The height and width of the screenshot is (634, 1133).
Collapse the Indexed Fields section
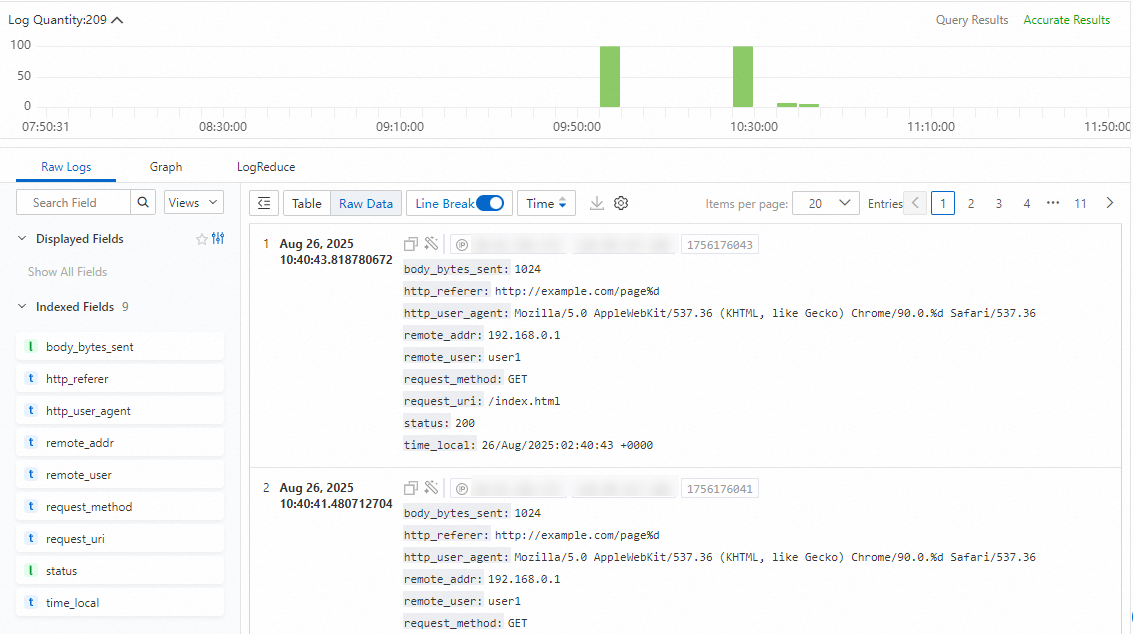click(x=22, y=307)
